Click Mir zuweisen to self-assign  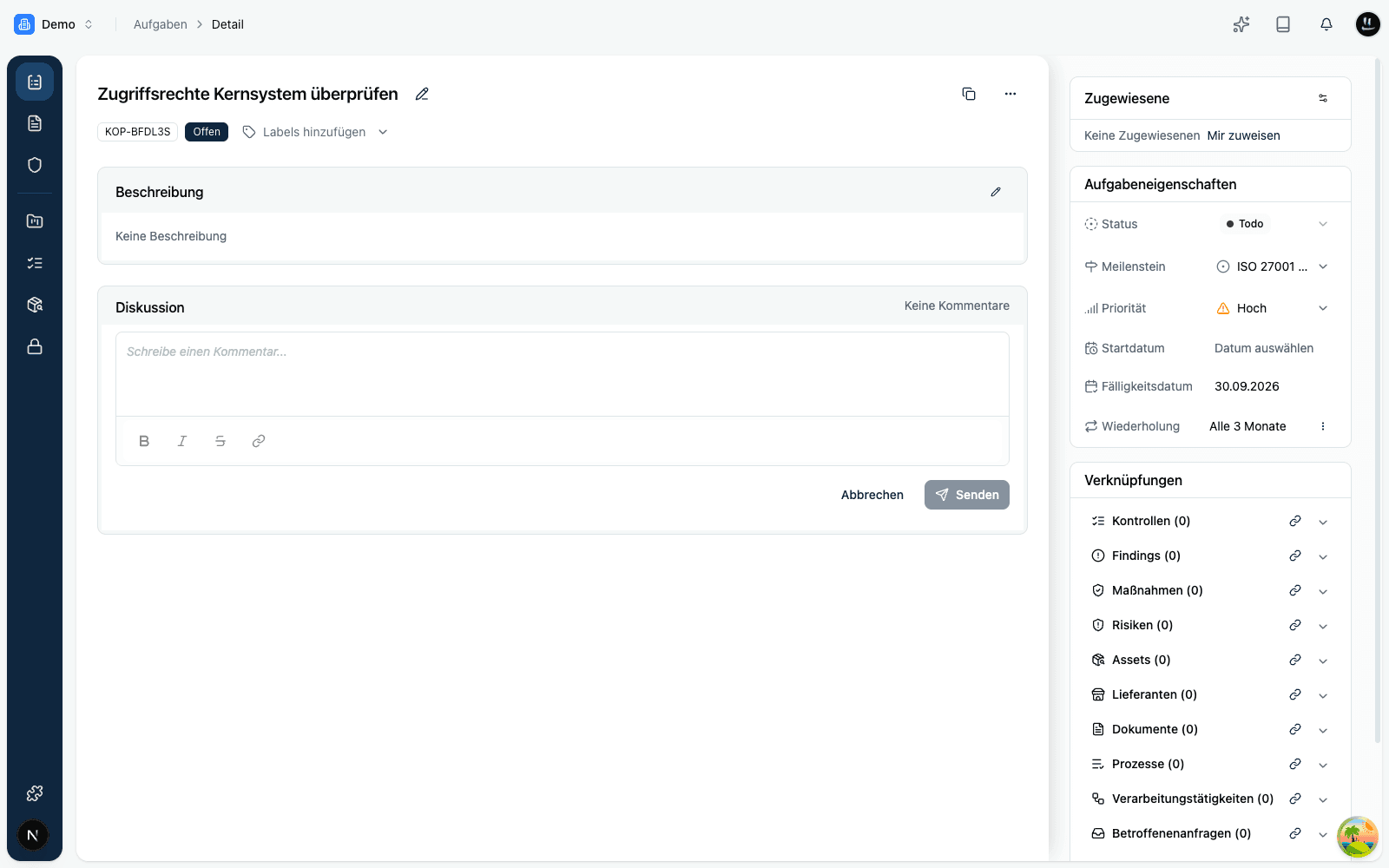click(1243, 135)
